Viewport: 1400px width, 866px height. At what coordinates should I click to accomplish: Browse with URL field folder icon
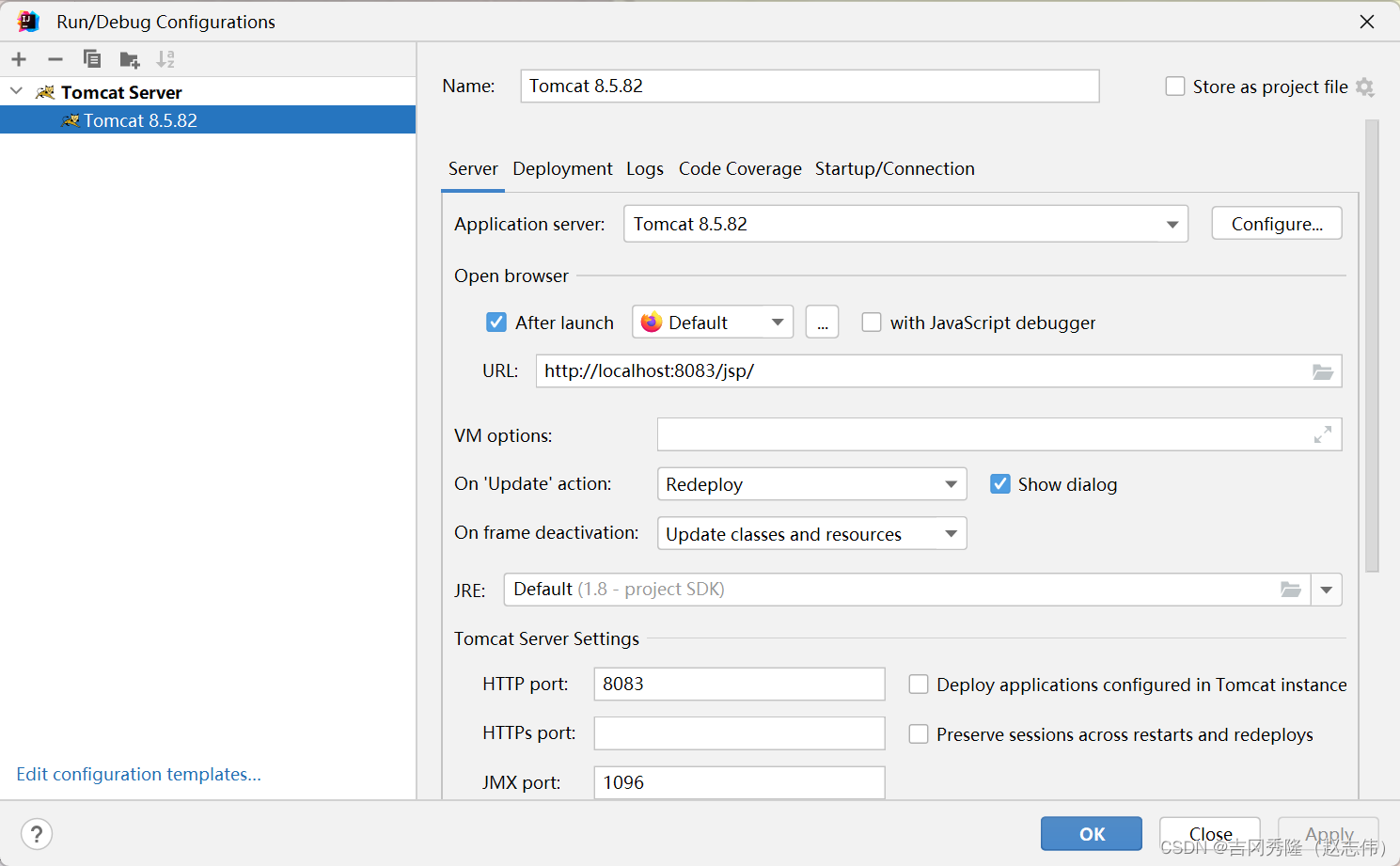click(1323, 371)
